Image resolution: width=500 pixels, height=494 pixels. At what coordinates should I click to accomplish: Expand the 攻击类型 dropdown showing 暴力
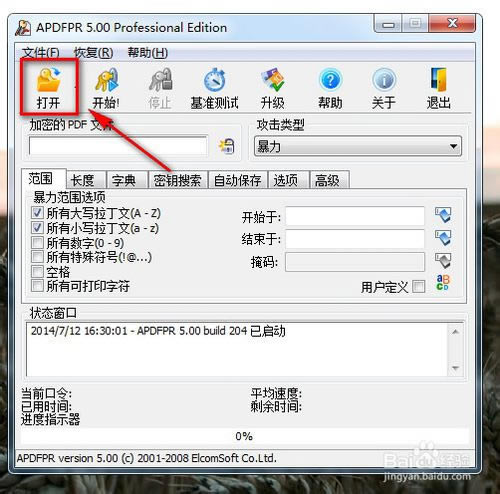pyautogui.click(x=358, y=146)
